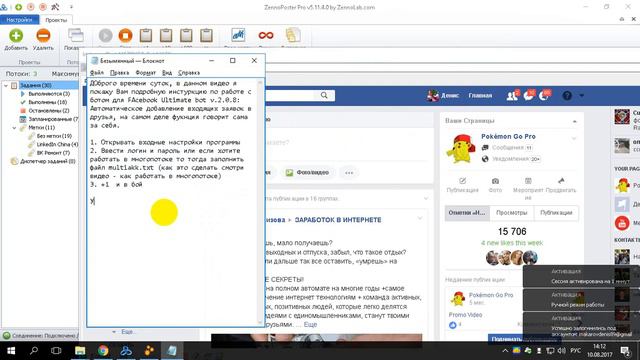Open the Формат menu in Notepad
640x360 pixels.
(146, 73)
